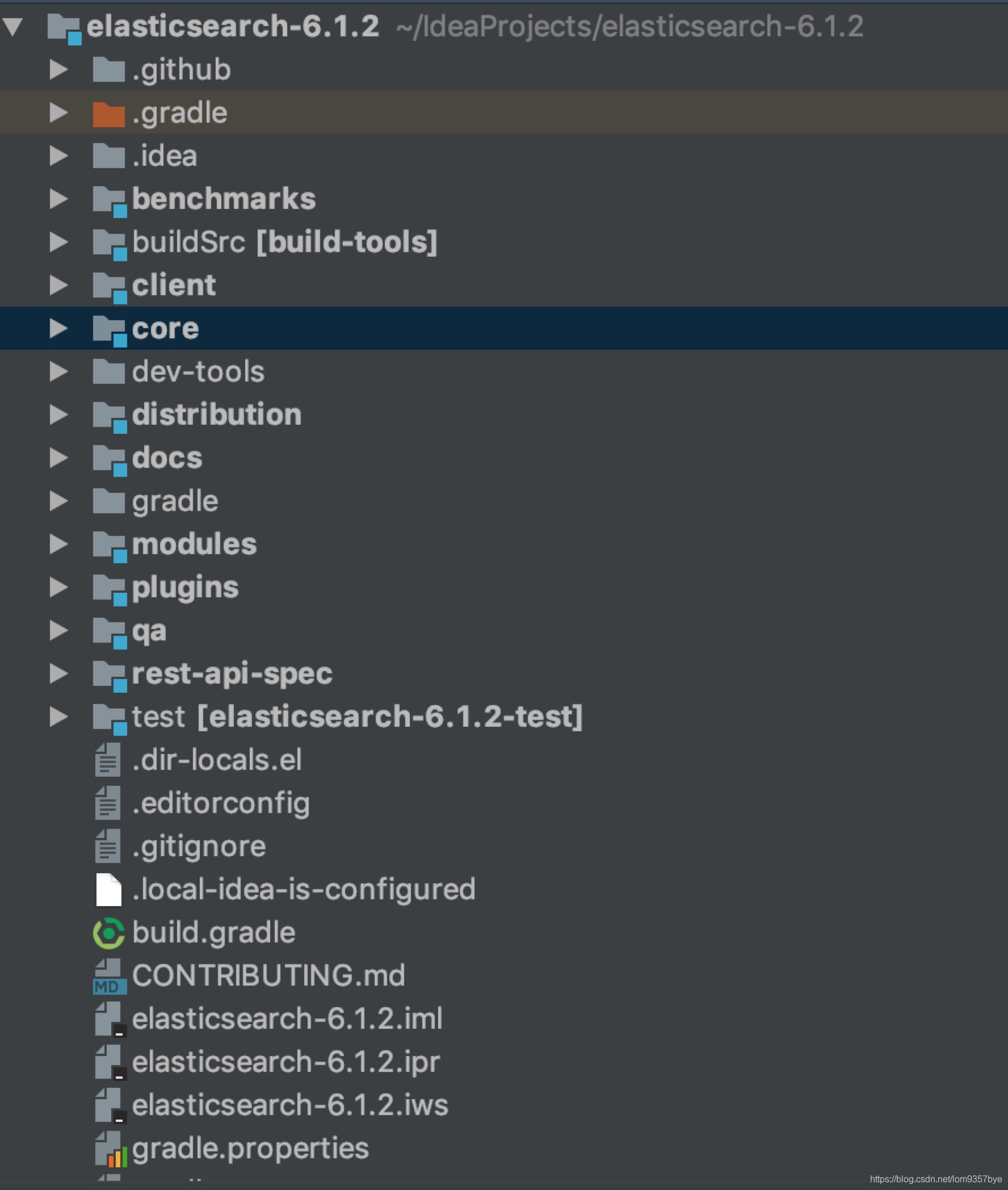Expand the core module arrow
This screenshot has height=1190, width=1008.
pos(59,328)
